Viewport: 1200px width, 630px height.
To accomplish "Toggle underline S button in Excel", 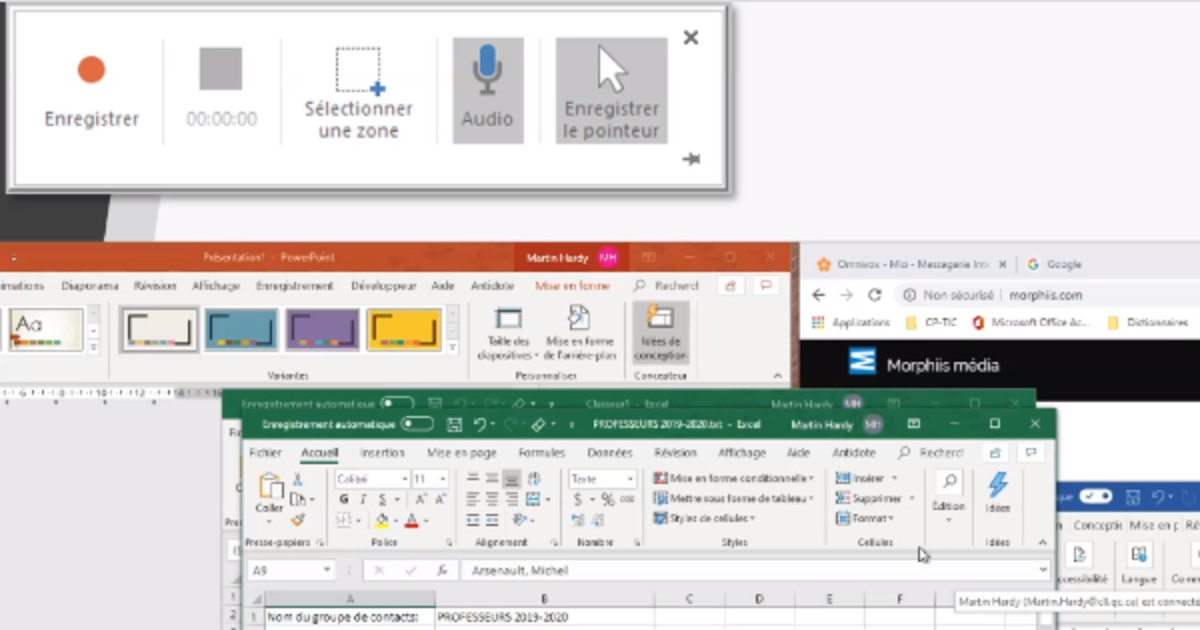I will click(x=382, y=499).
